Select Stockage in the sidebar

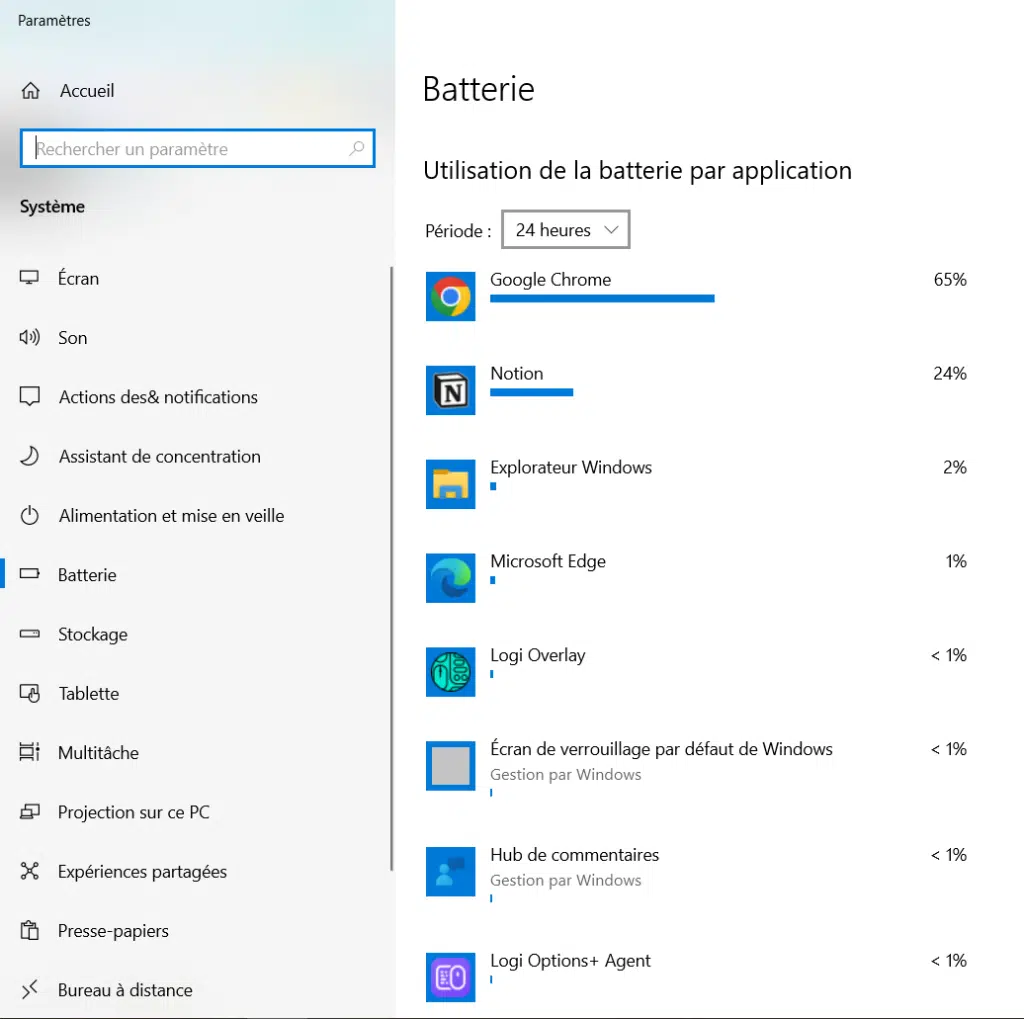[x=196, y=634]
